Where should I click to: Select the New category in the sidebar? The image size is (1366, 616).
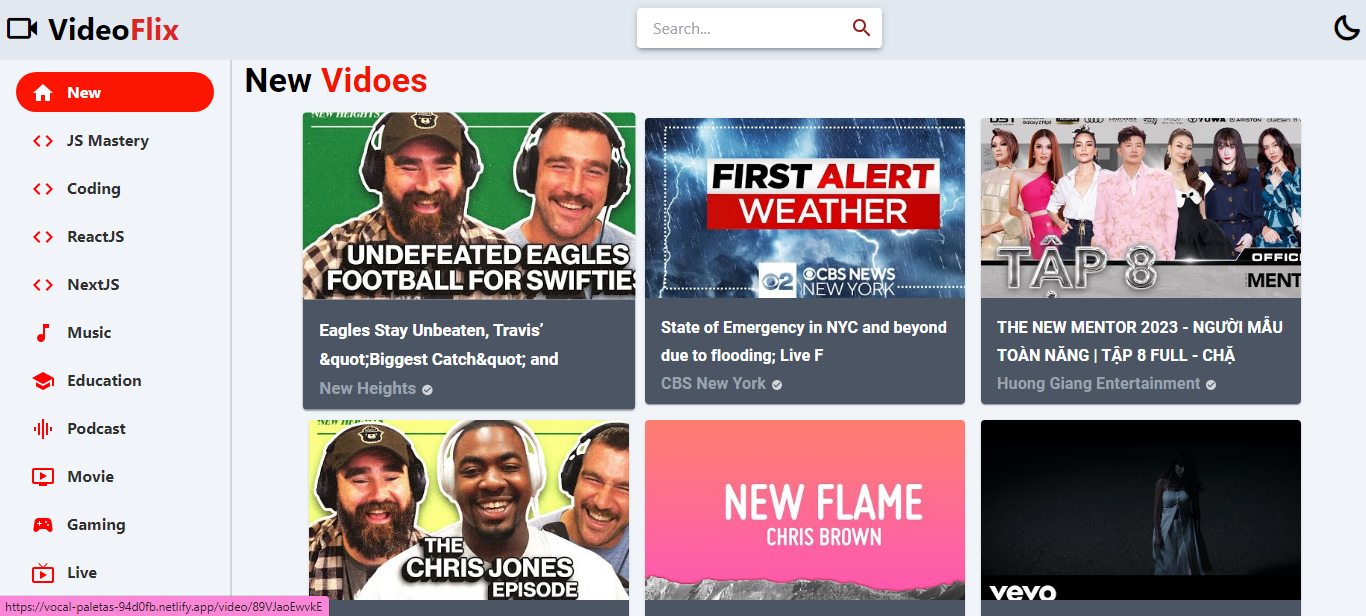click(x=115, y=92)
